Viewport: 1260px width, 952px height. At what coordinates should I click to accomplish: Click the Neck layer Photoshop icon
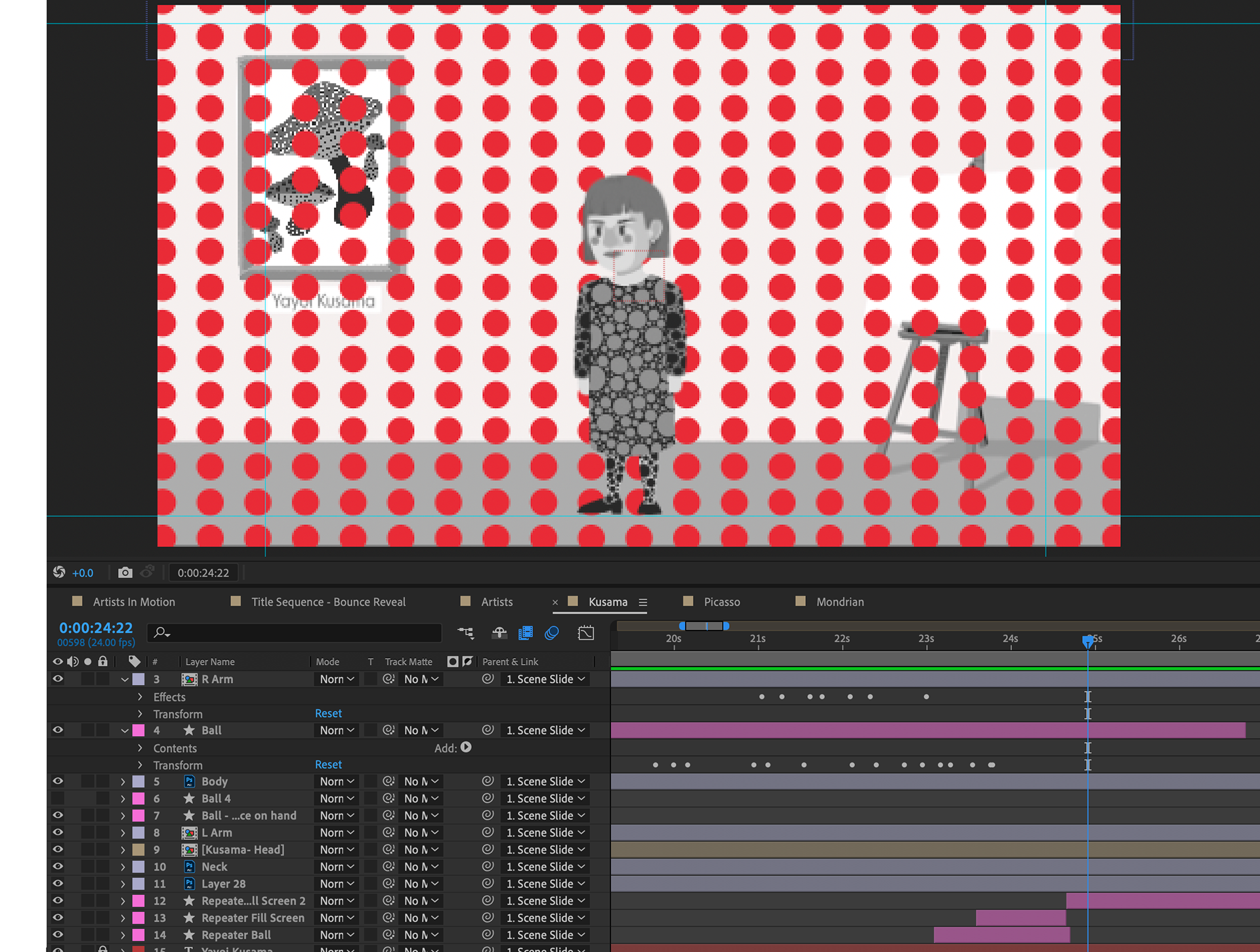click(x=189, y=867)
